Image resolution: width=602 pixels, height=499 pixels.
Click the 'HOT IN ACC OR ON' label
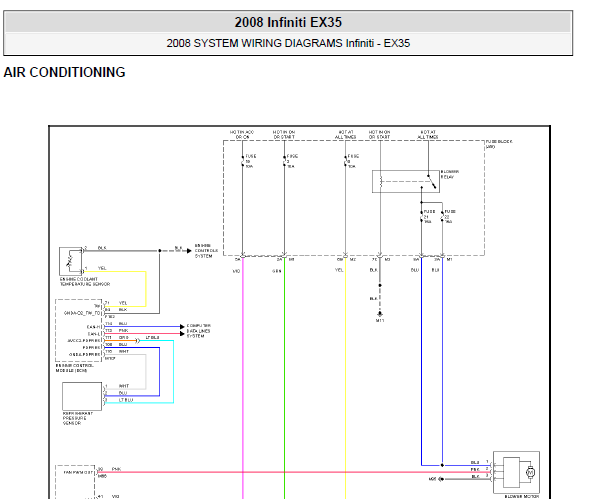[x=242, y=134]
